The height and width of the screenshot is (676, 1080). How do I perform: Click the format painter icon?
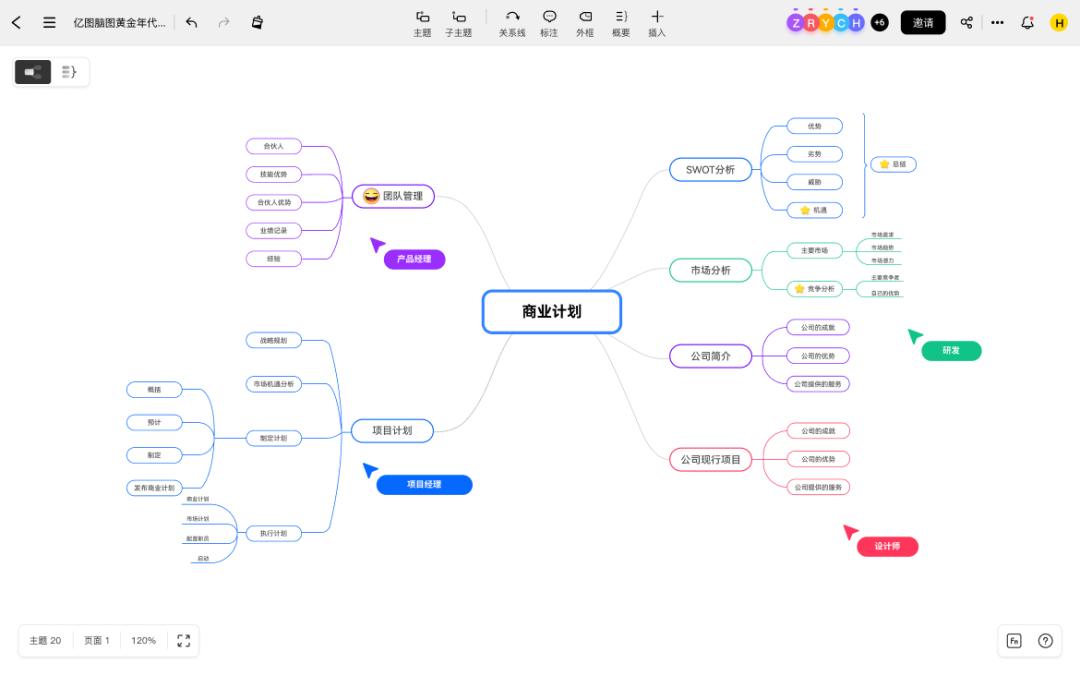click(256, 22)
